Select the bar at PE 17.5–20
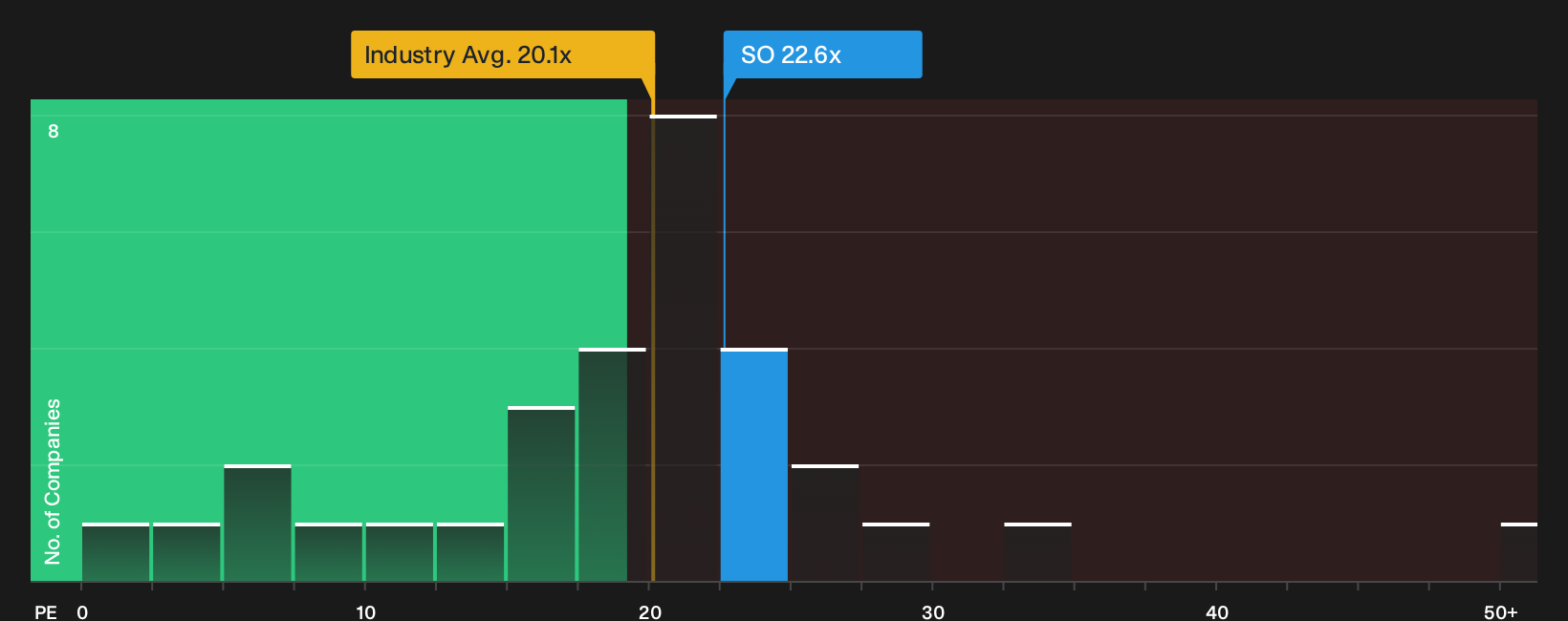Image resolution: width=1568 pixels, height=621 pixels. pyautogui.click(x=613, y=464)
